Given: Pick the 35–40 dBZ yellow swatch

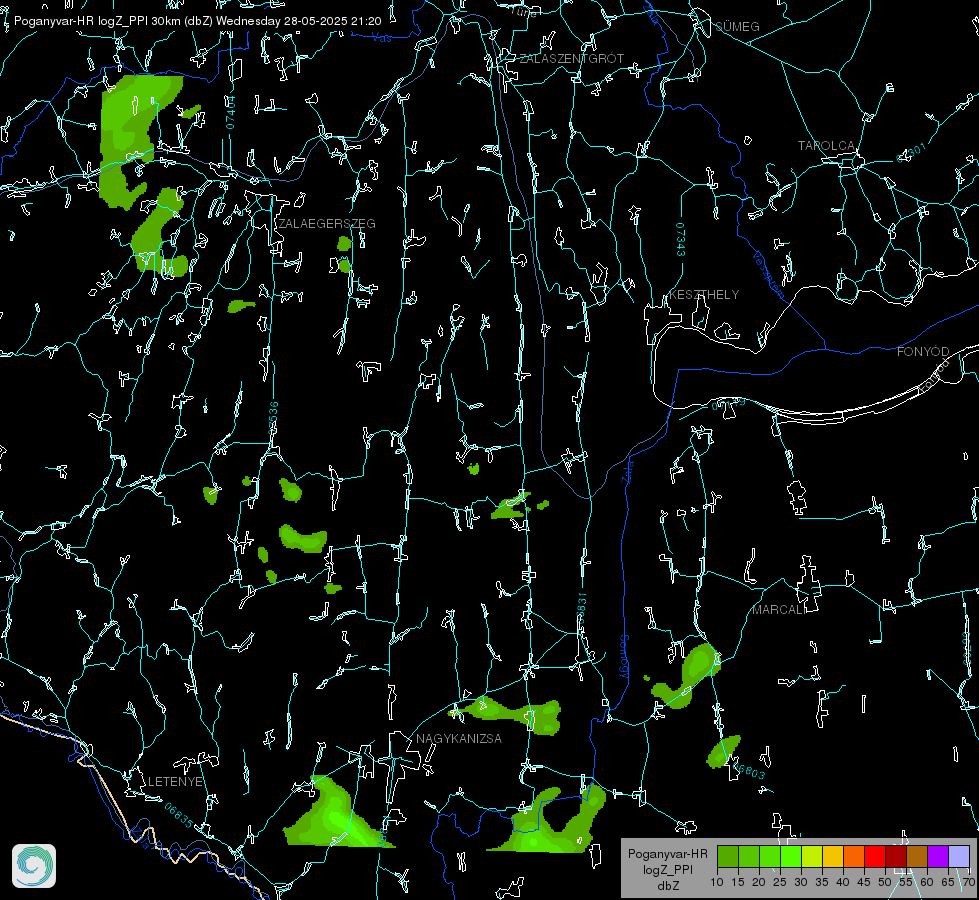Looking at the screenshot, I should [834, 856].
